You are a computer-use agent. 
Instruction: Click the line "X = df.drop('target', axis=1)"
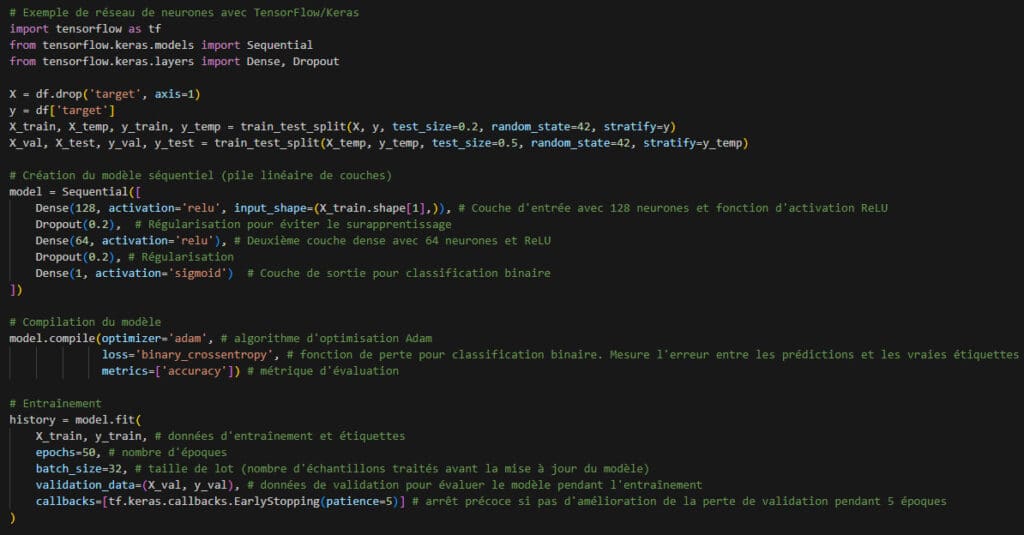[x=104, y=94]
